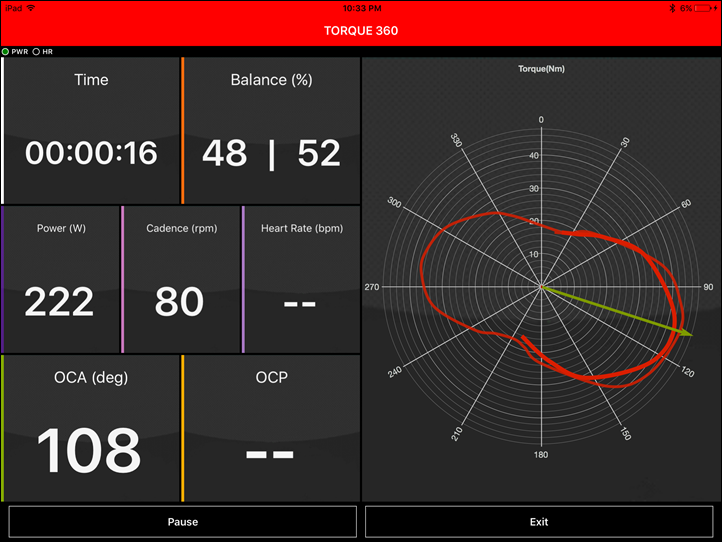Viewport: 722px width, 542px height.
Task: Click the 10:33 PM clock text
Action: coord(362,8)
